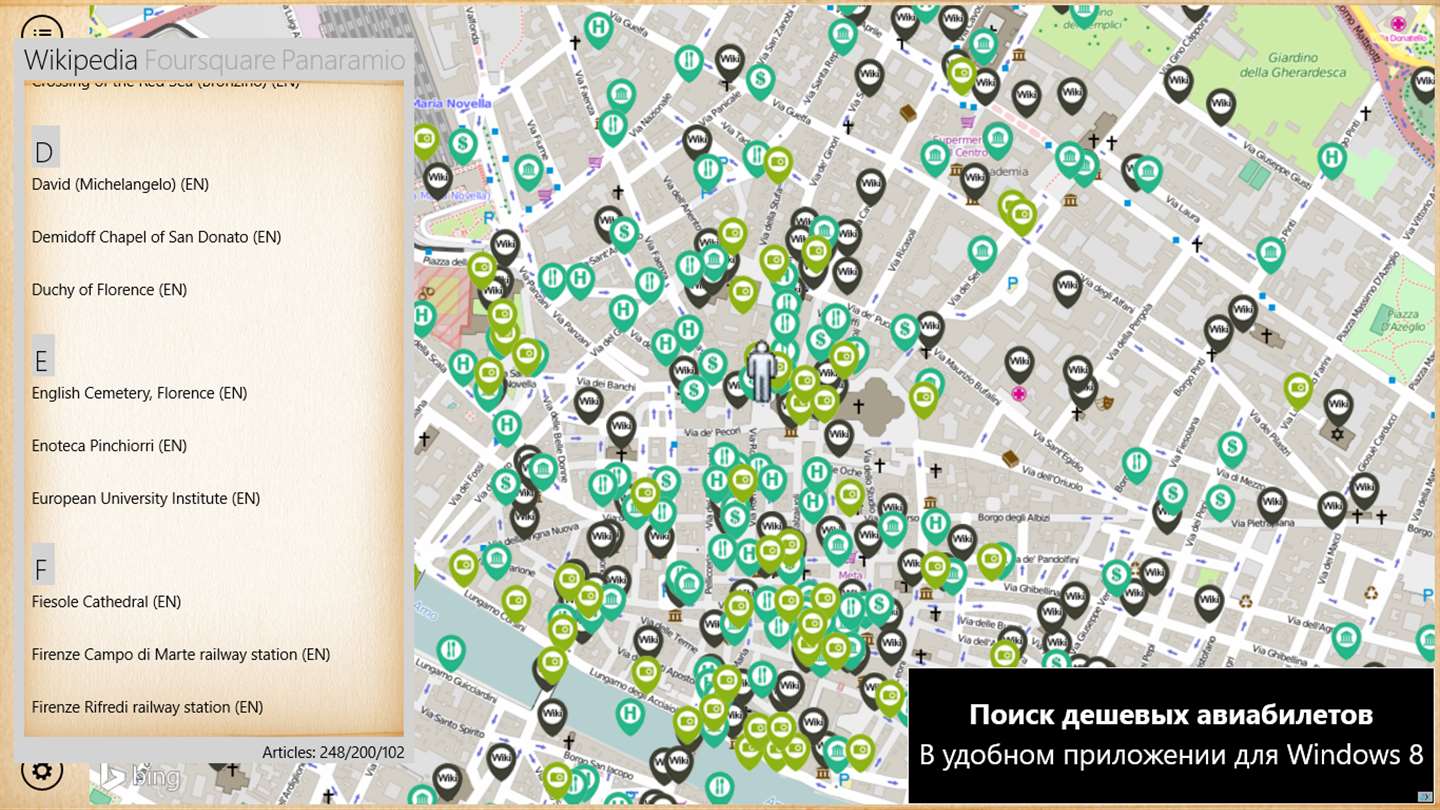The width and height of the screenshot is (1440, 810).
Task: Click the Articles: 248/200/102 counter
Action: point(333,752)
